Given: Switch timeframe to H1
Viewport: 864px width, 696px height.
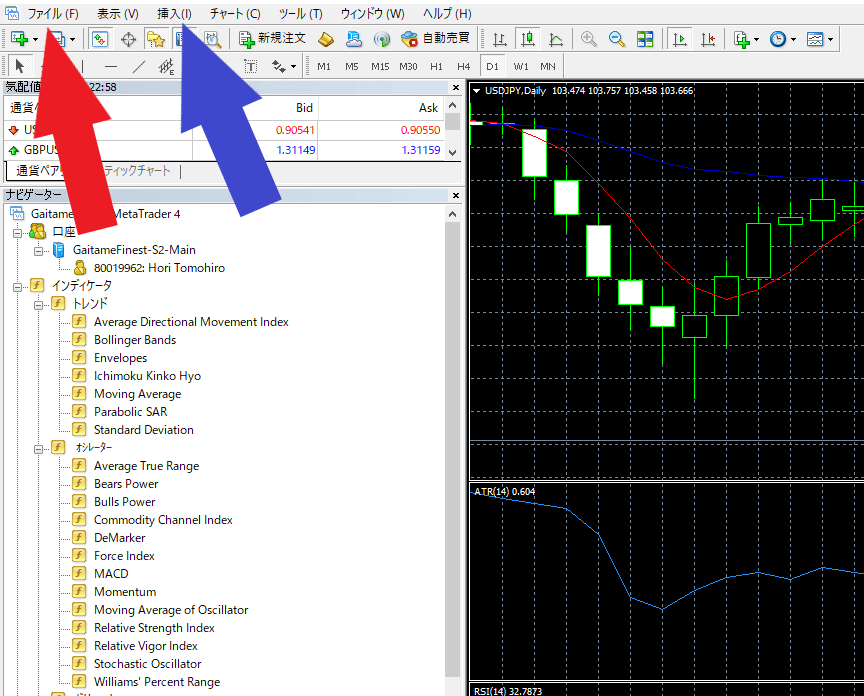Looking at the screenshot, I should coord(436,67).
